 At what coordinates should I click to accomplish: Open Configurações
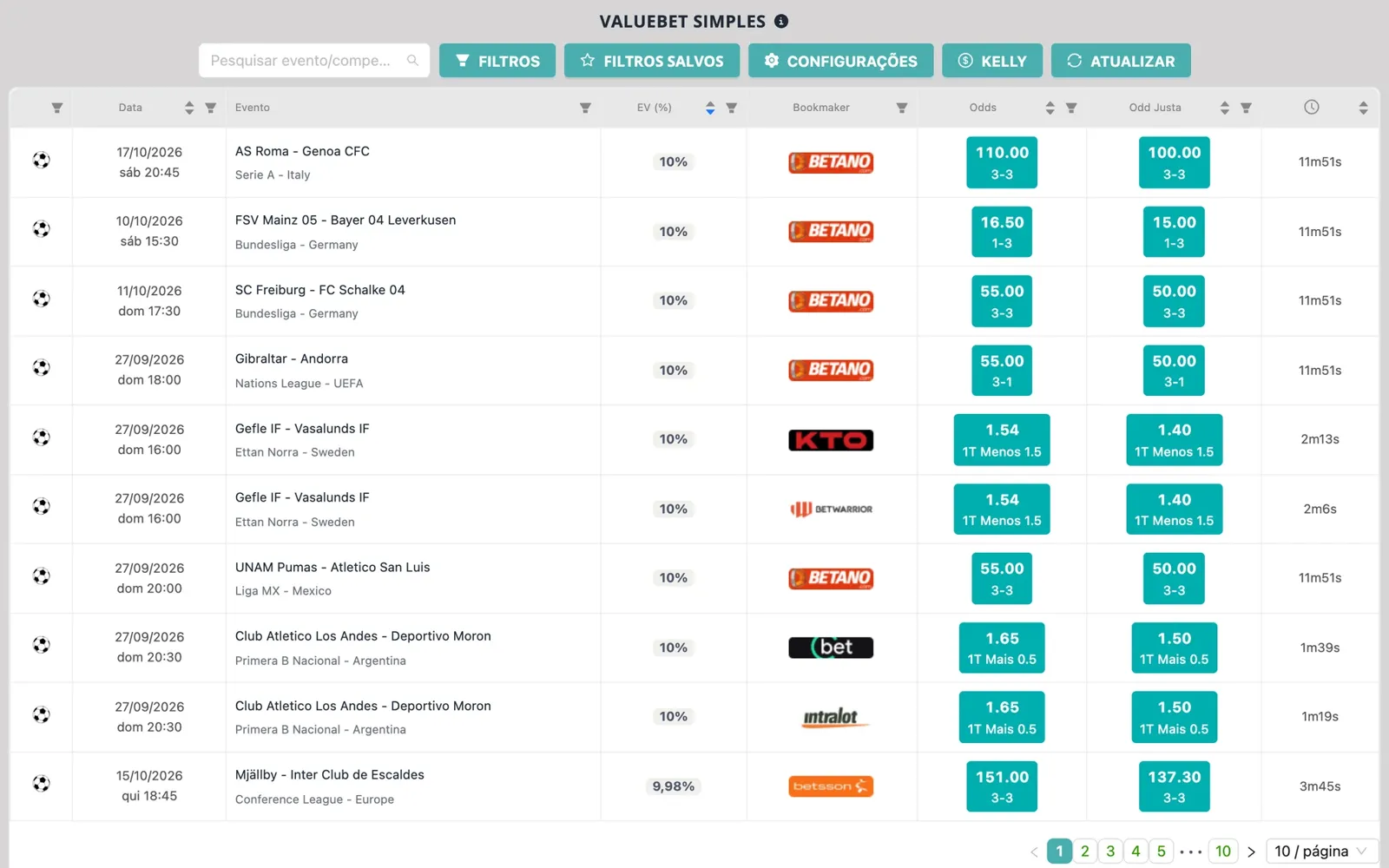[840, 61]
